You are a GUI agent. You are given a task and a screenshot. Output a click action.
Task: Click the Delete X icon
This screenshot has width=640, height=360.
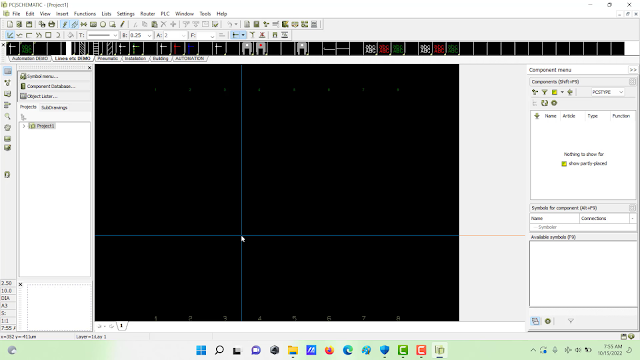tap(164, 24)
